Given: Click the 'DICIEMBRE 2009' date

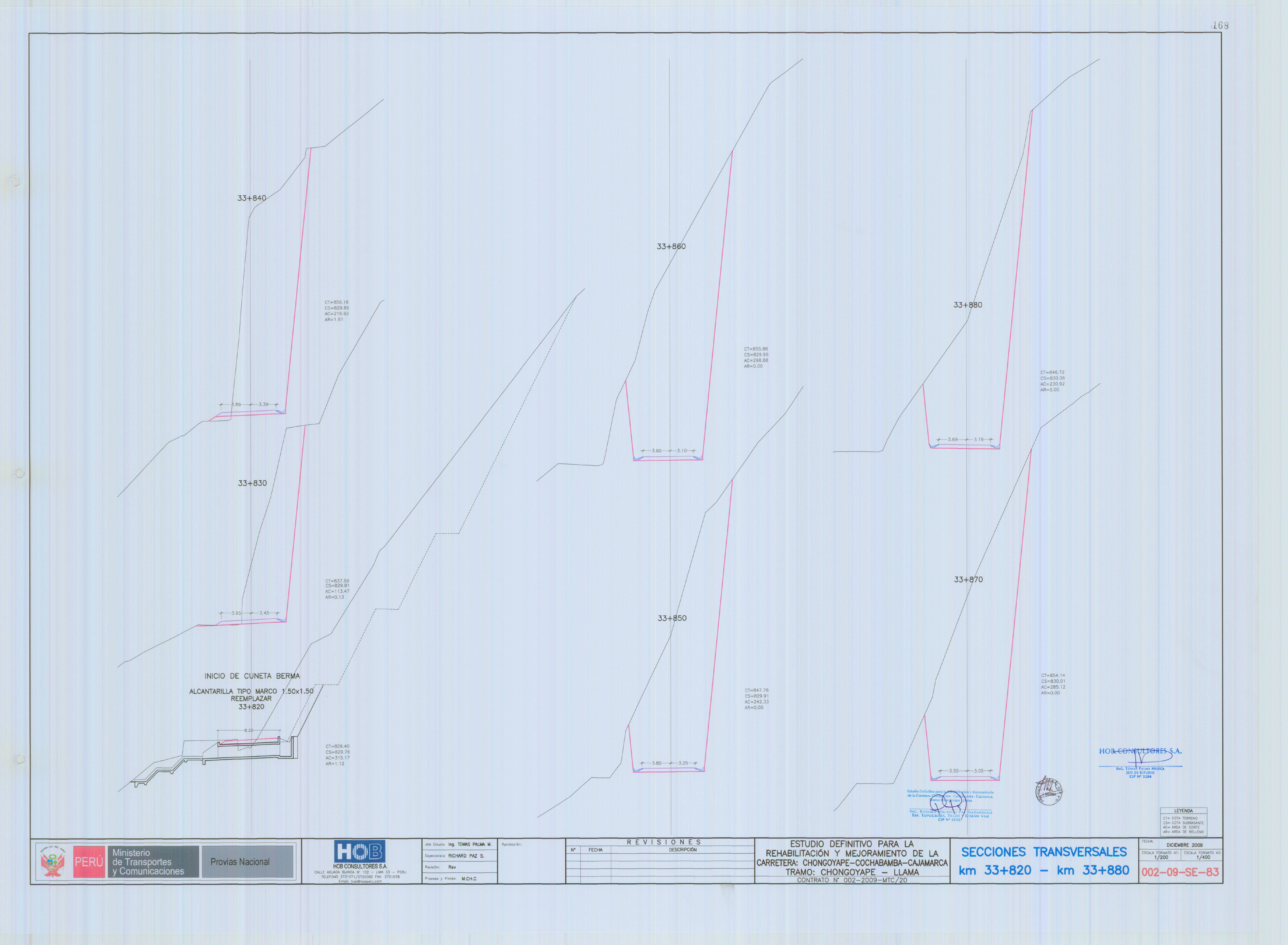Looking at the screenshot, I should [x=1184, y=845].
